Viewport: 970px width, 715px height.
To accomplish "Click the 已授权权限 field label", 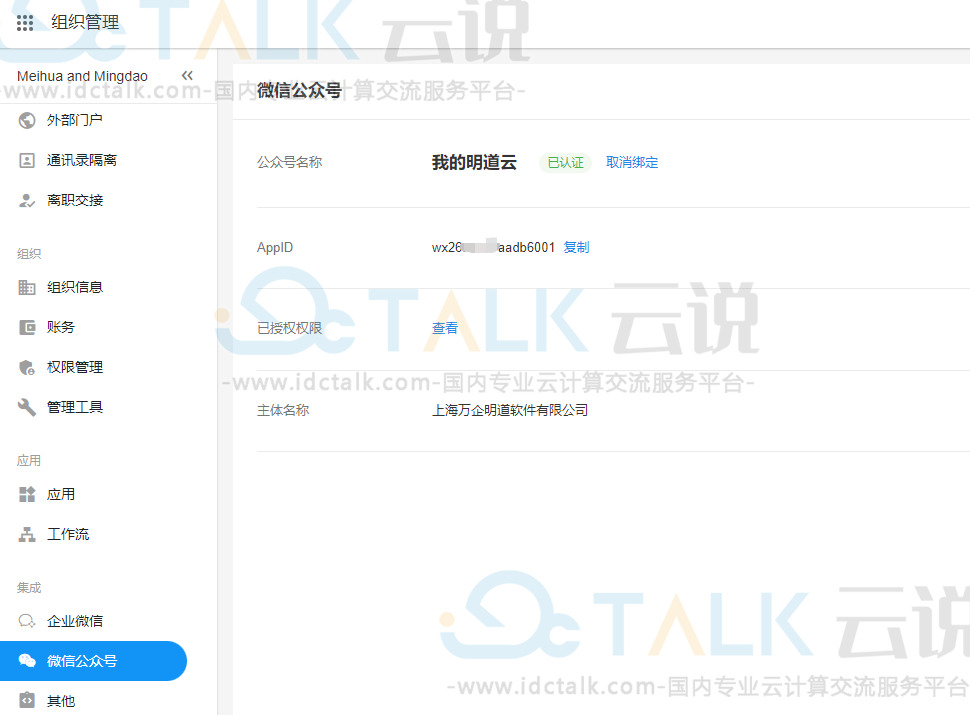I will tap(290, 328).
